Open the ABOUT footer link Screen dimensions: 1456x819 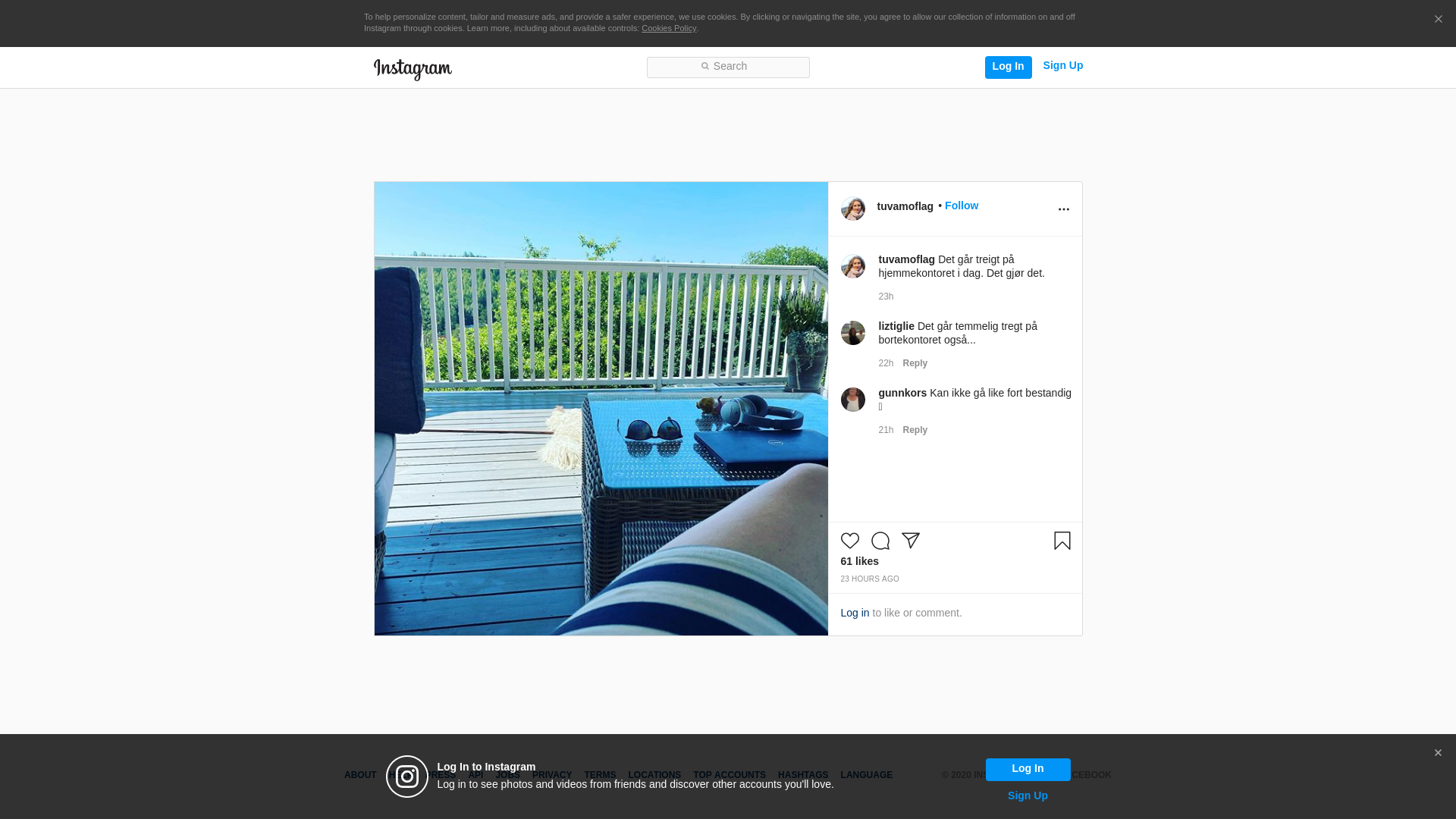coord(360,775)
